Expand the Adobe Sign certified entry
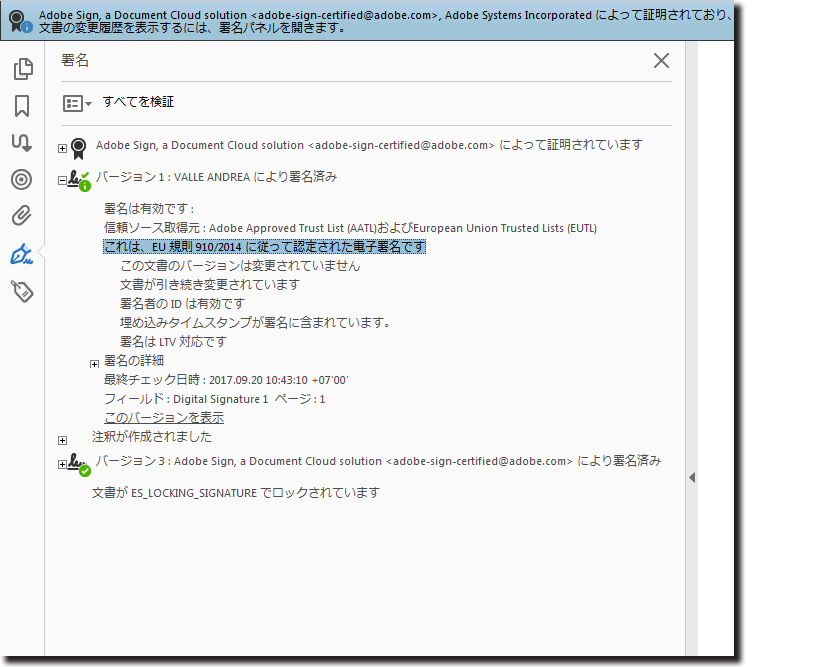This screenshot has height=667, width=829. (62, 149)
